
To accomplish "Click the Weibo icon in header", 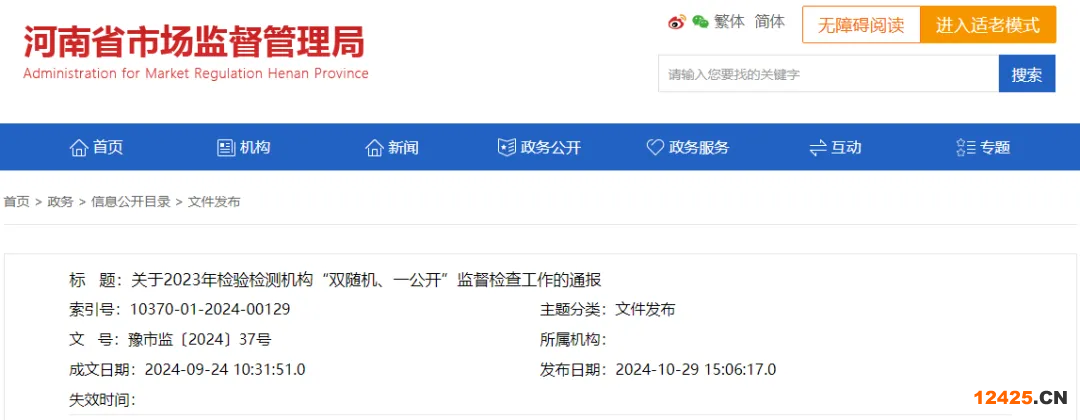I will pos(677,21).
